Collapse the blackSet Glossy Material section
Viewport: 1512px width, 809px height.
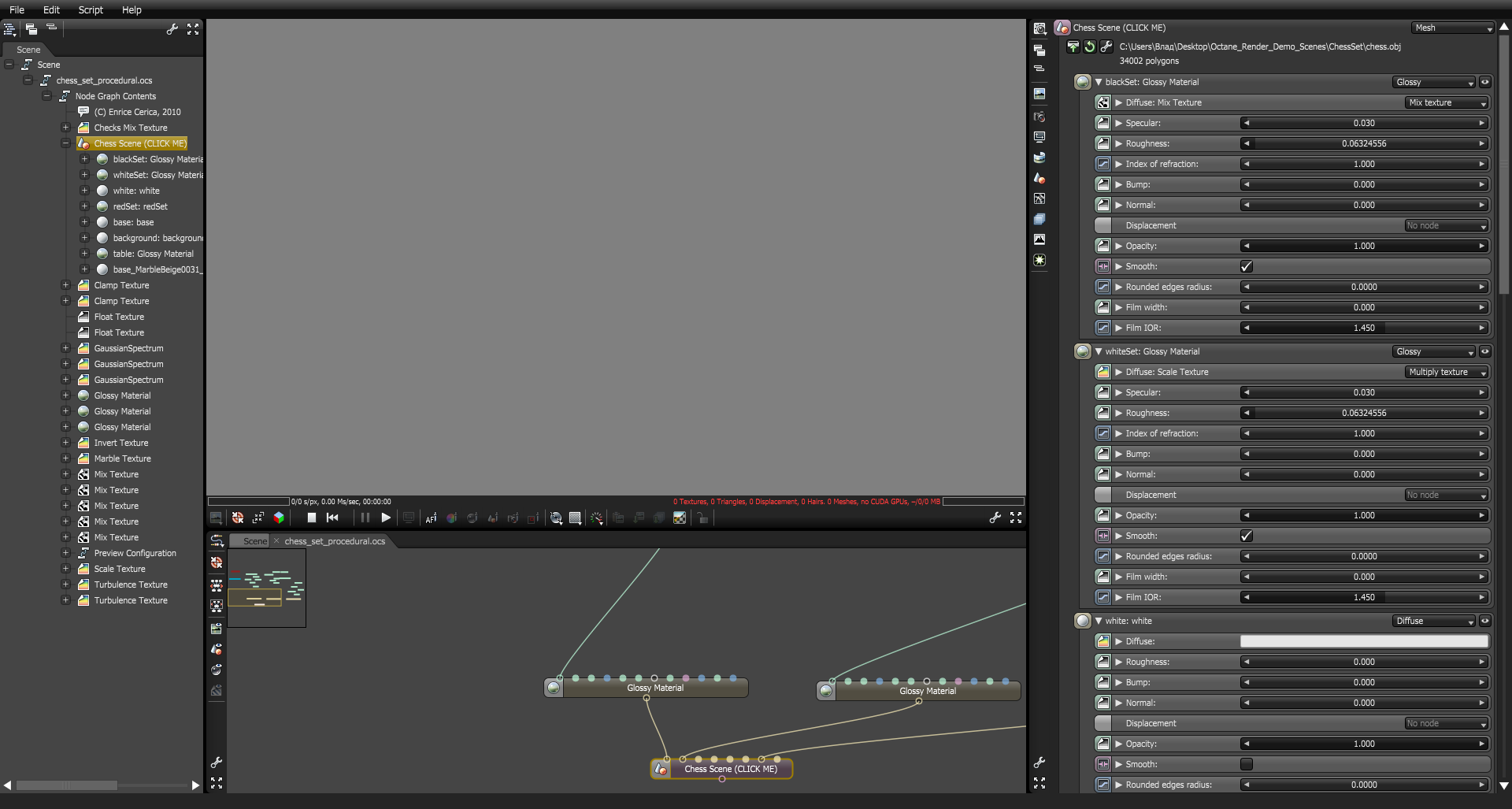tap(1099, 82)
